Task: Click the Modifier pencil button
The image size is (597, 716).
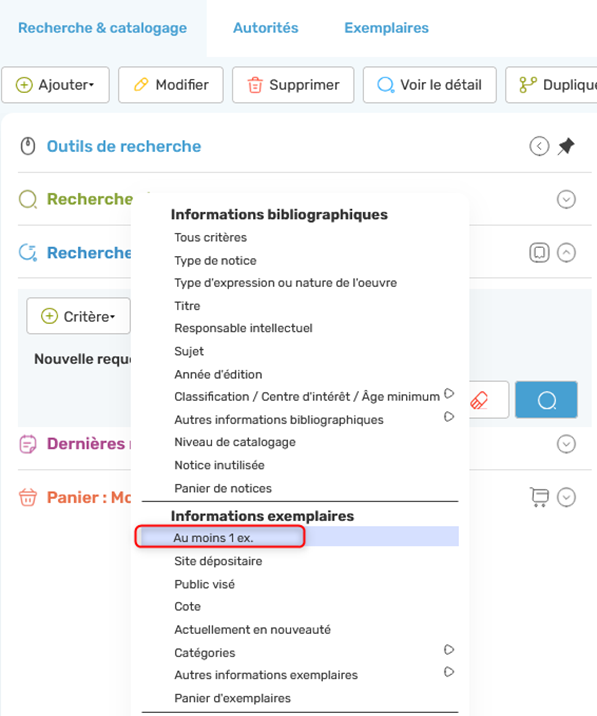Action: coord(171,85)
